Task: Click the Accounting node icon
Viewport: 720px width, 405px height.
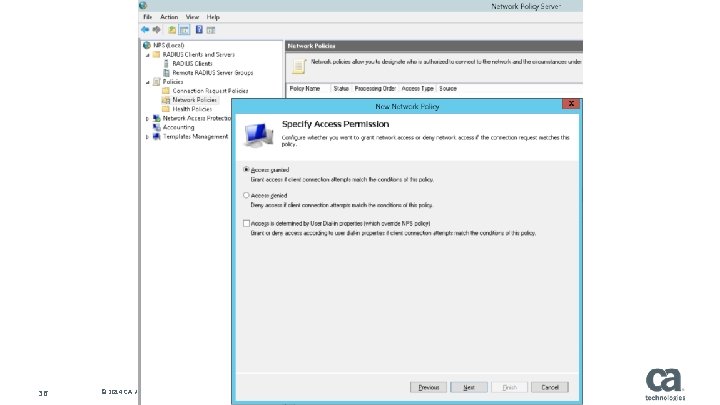Action: tap(157, 127)
